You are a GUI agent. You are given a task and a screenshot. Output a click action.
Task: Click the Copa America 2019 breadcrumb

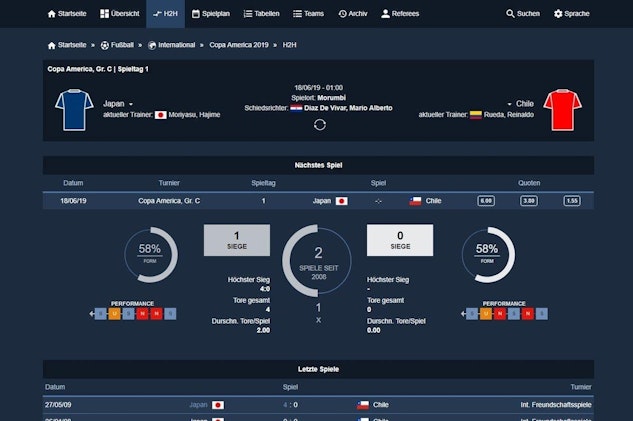click(239, 45)
